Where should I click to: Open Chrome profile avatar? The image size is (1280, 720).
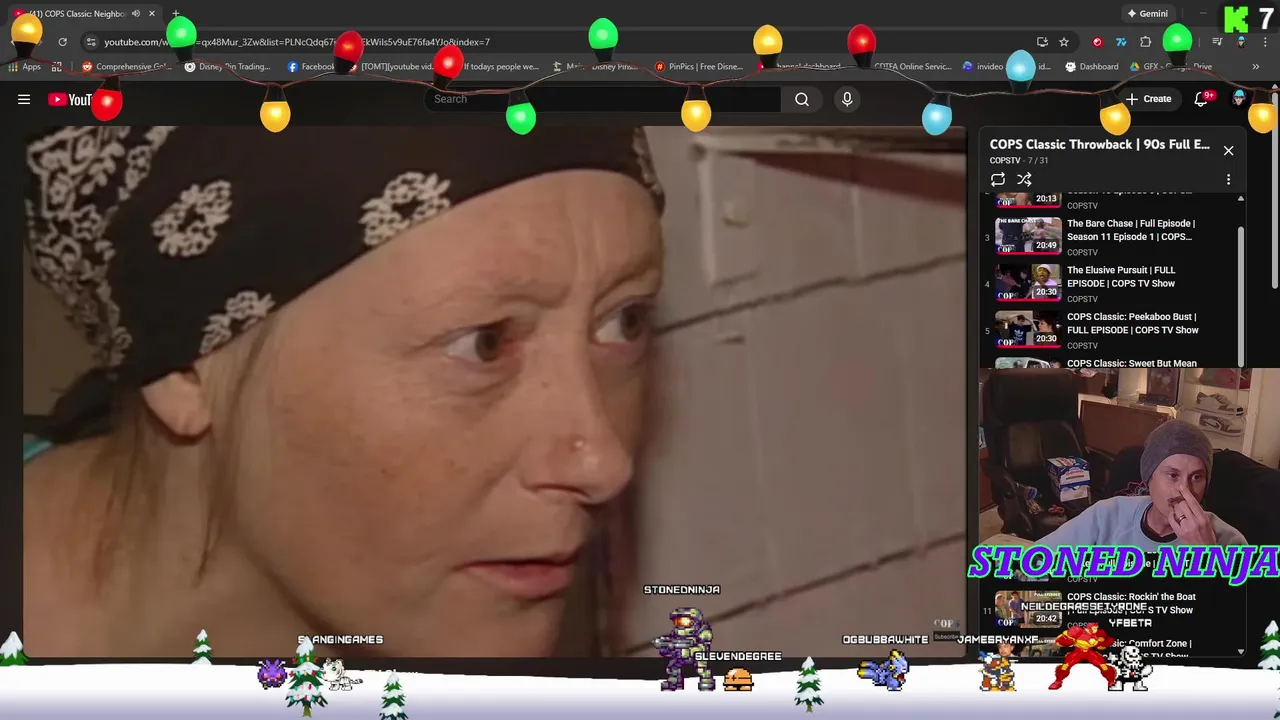click(1241, 42)
